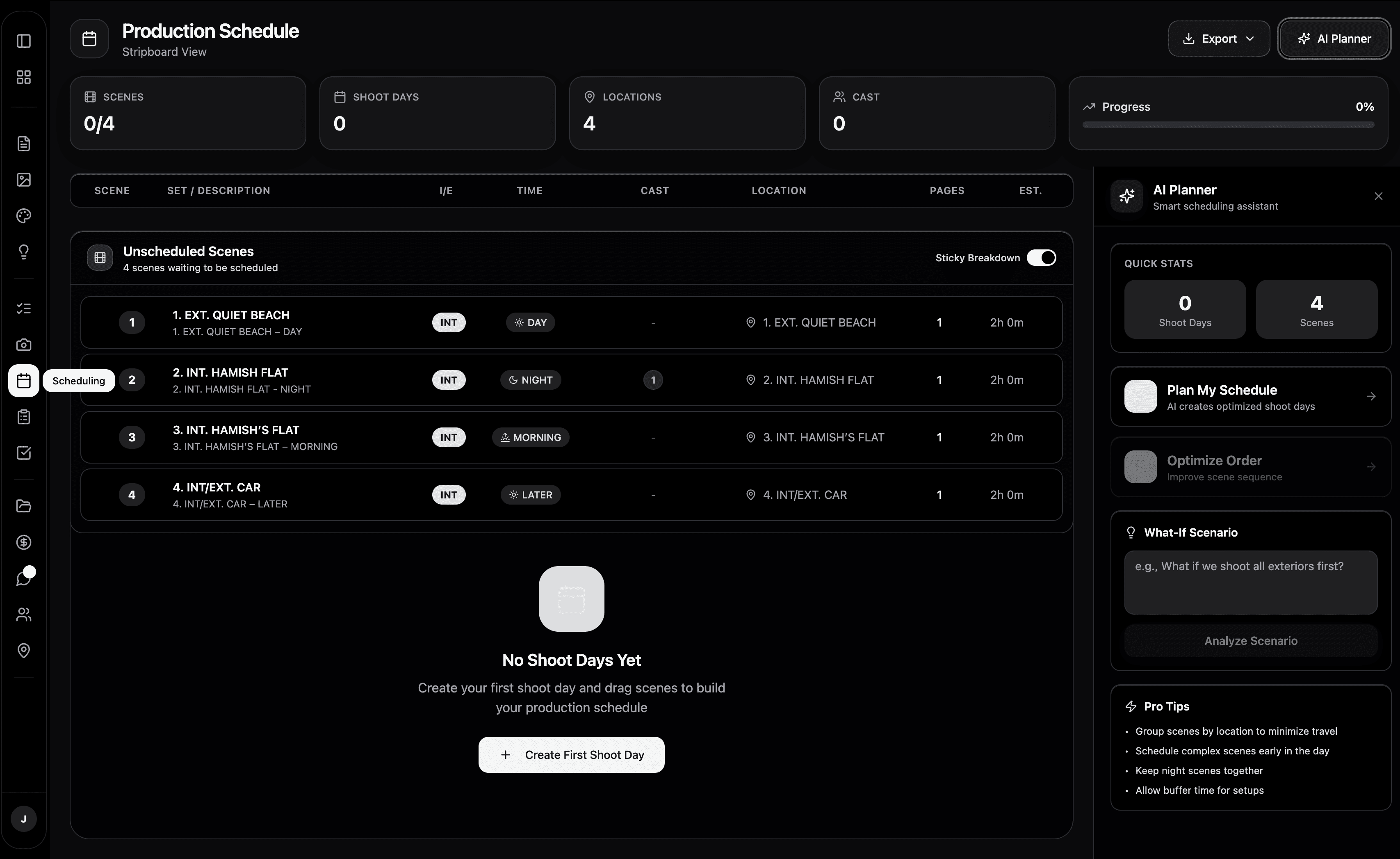Image resolution: width=1400 pixels, height=859 pixels.
Task: Click the sidebar collapse panel icon
Action: coord(23,41)
